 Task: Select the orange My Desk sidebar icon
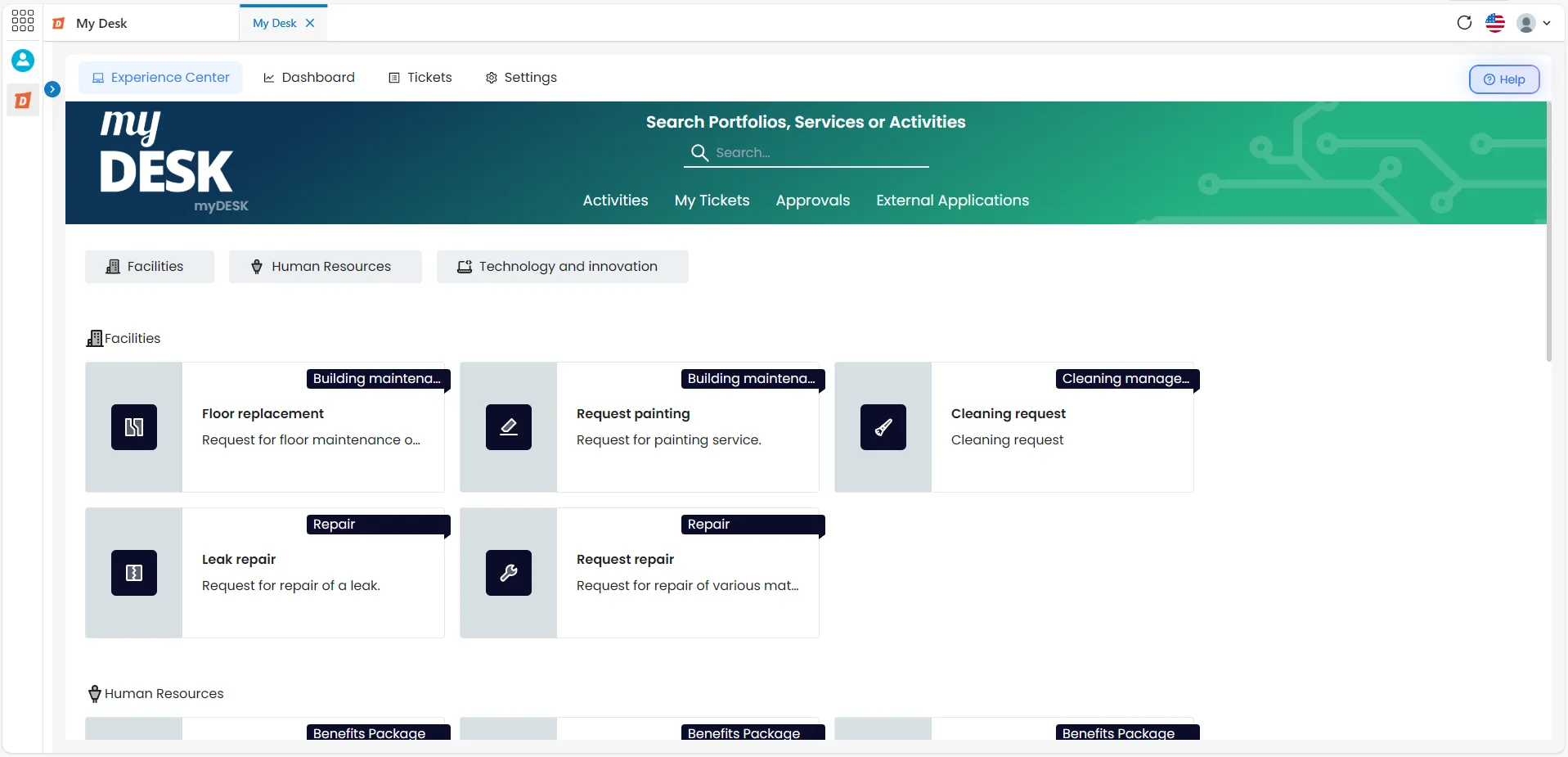tap(23, 101)
